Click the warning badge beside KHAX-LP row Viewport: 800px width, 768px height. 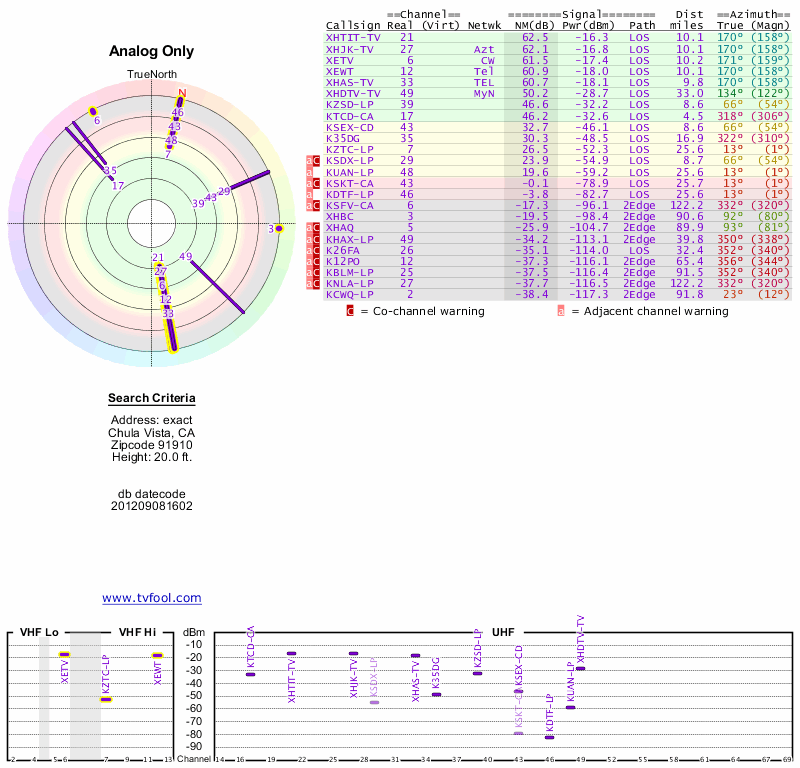313,239
